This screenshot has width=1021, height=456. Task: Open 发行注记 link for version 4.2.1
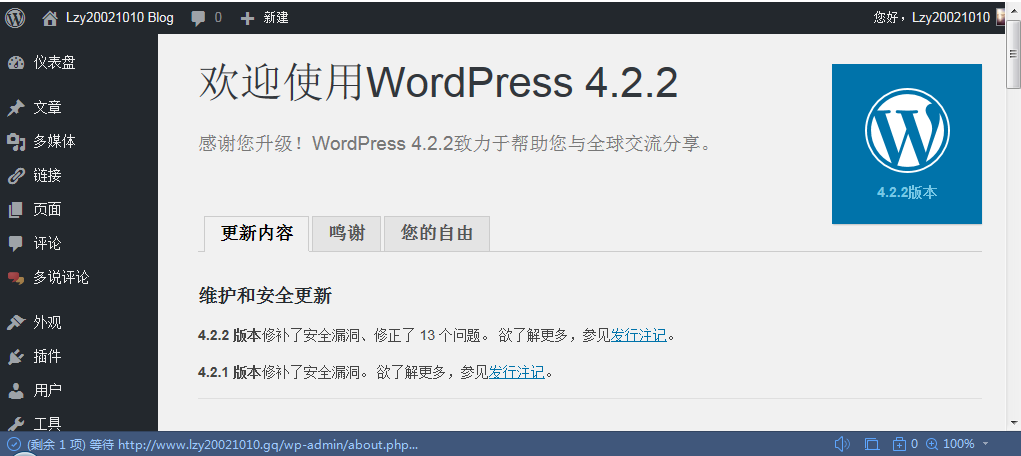516,373
